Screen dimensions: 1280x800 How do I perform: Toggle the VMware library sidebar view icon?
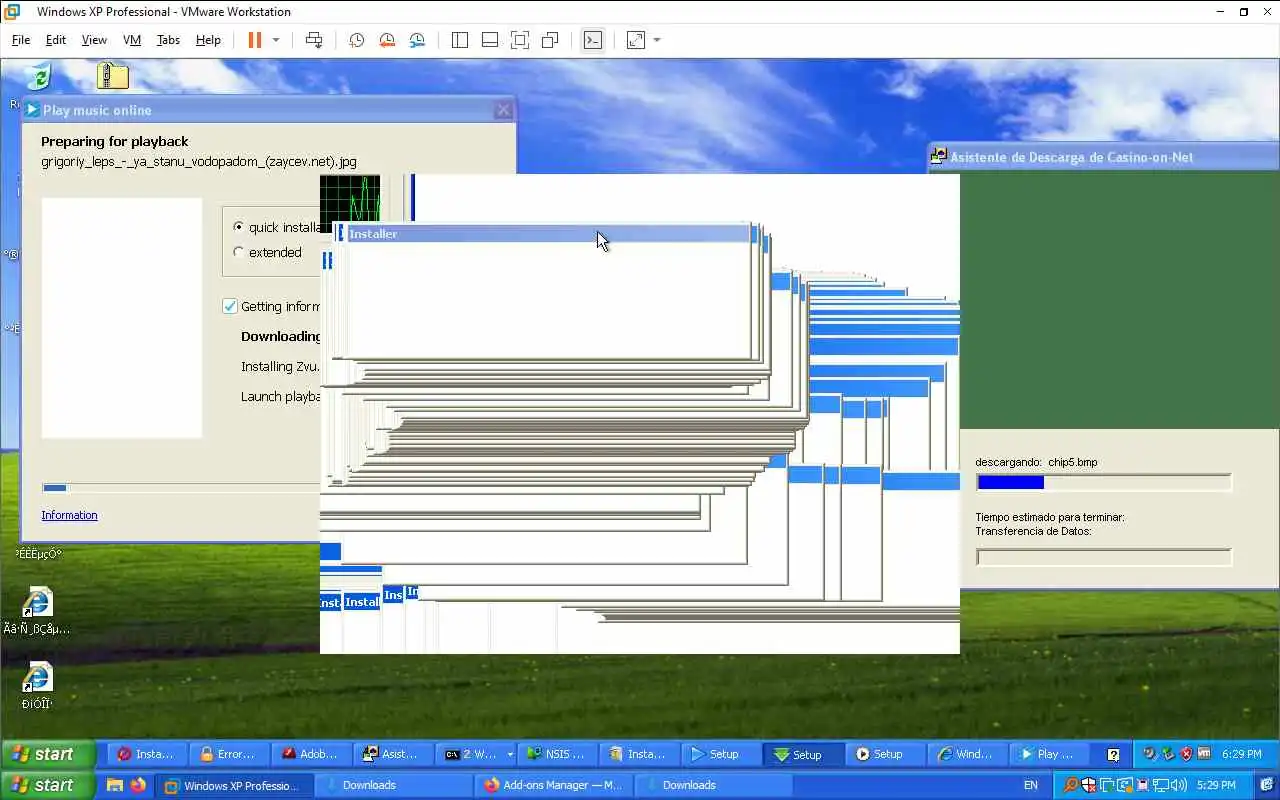pos(460,40)
